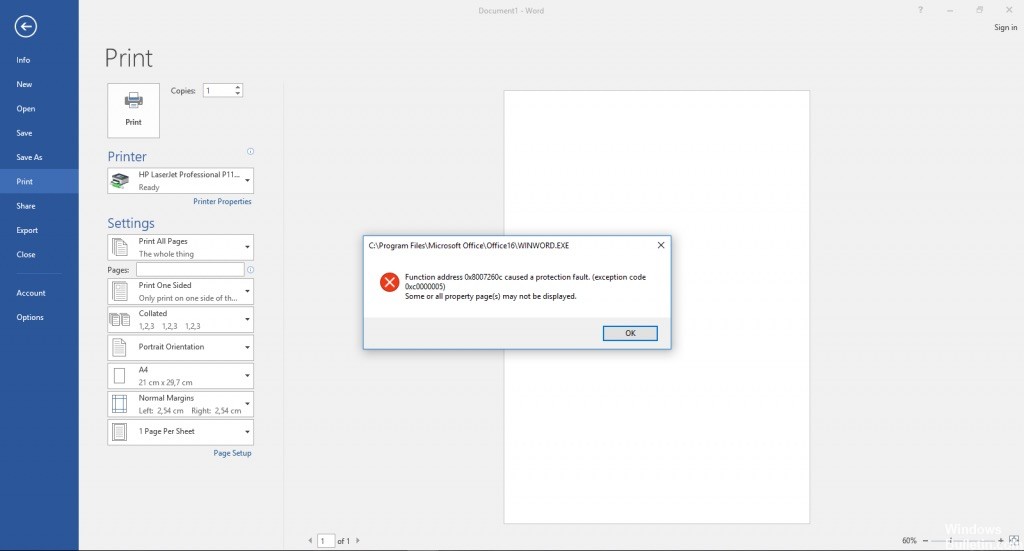Click the Collated pages icon
1024x551 pixels.
120,319
